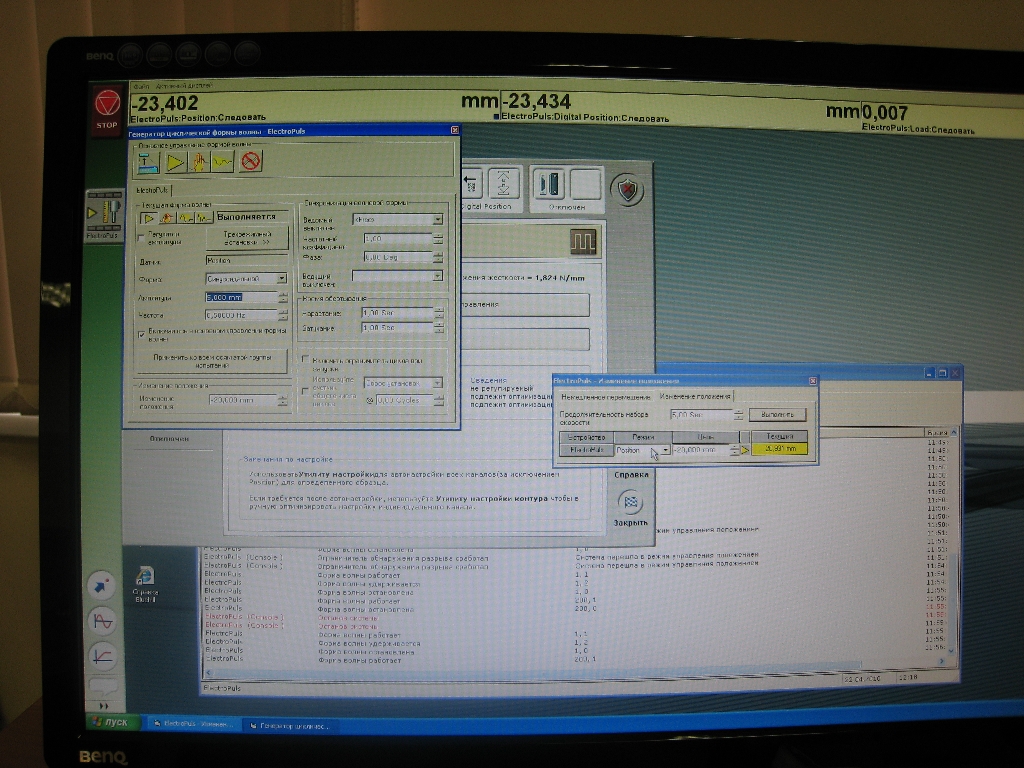Click the frequency Hz input field
1024x768 pixels.
click(242, 315)
